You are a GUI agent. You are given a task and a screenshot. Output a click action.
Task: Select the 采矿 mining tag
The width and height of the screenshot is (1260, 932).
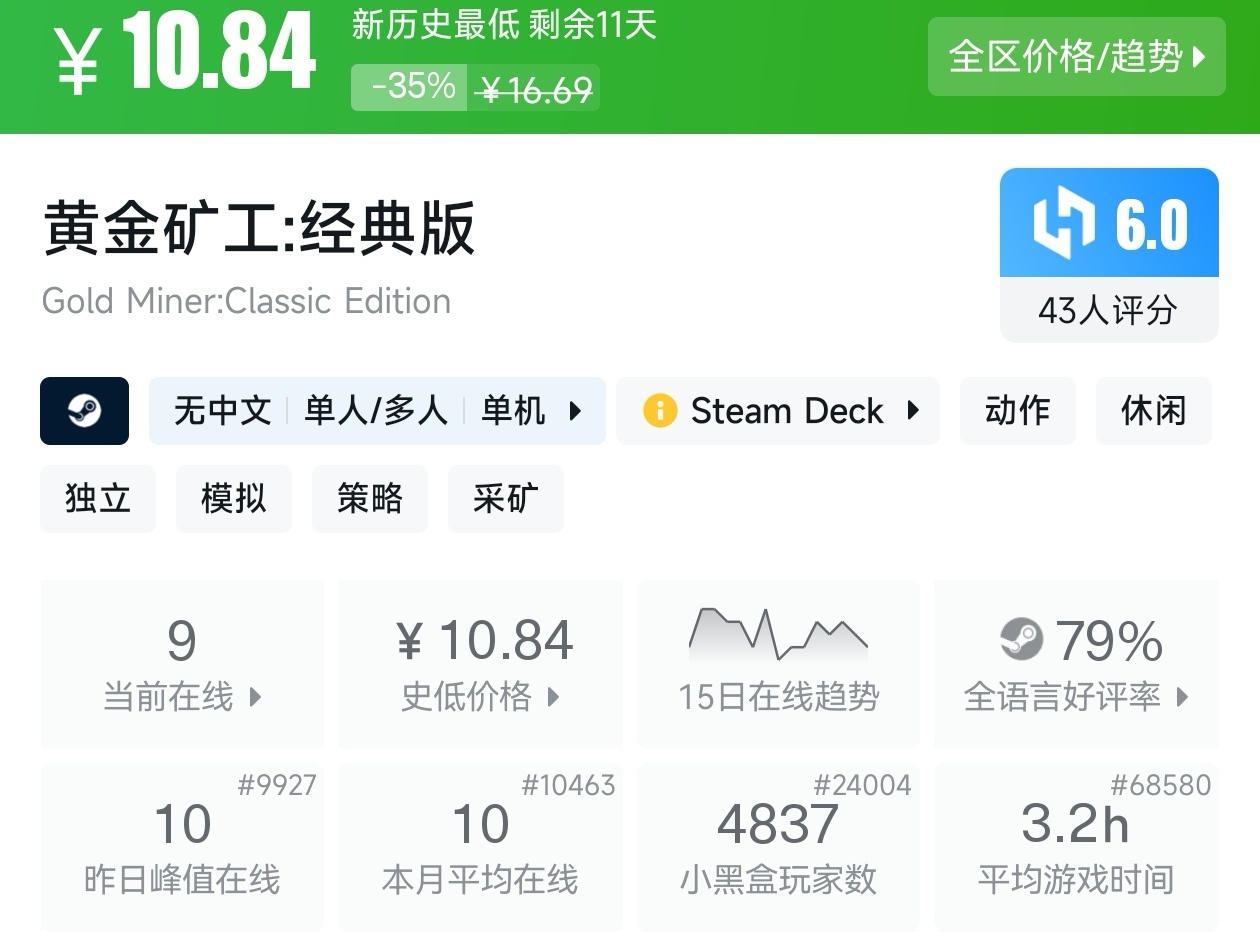[506, 498]
